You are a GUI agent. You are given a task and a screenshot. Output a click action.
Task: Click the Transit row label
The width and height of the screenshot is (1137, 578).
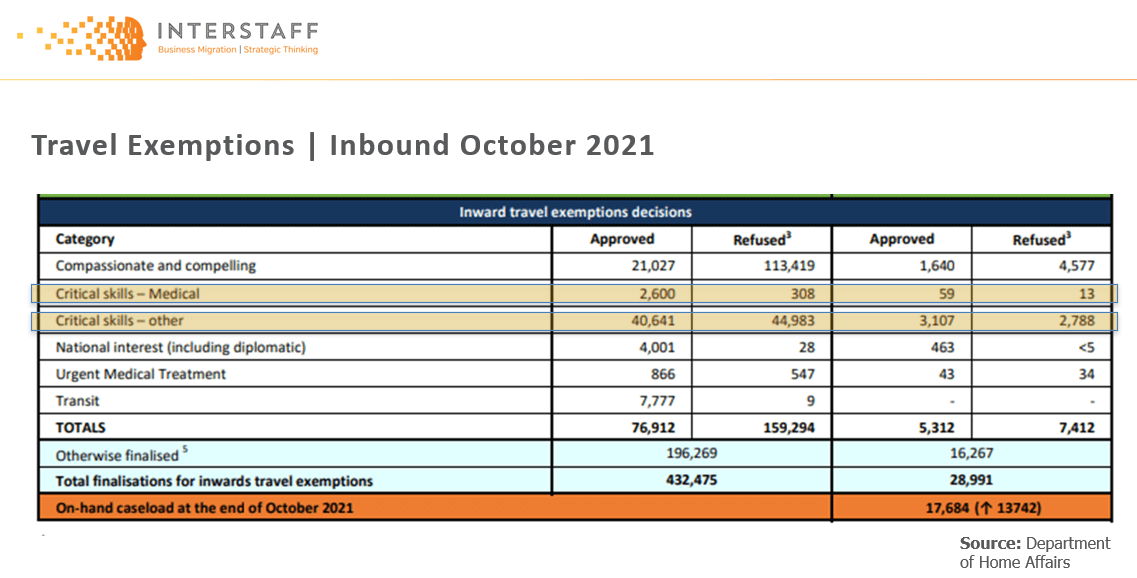coord(77,401)
